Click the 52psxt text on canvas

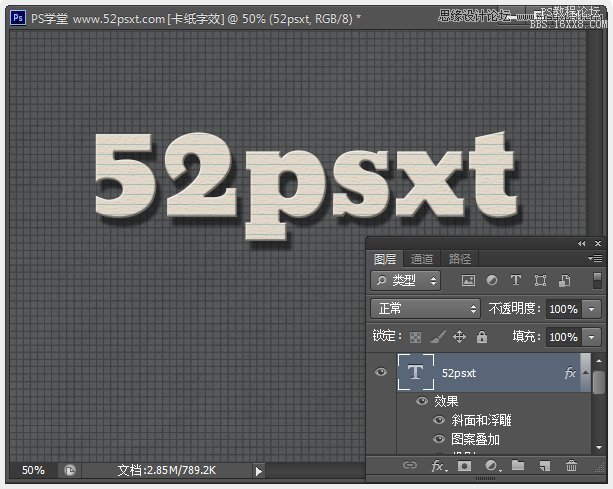(306, 184)
